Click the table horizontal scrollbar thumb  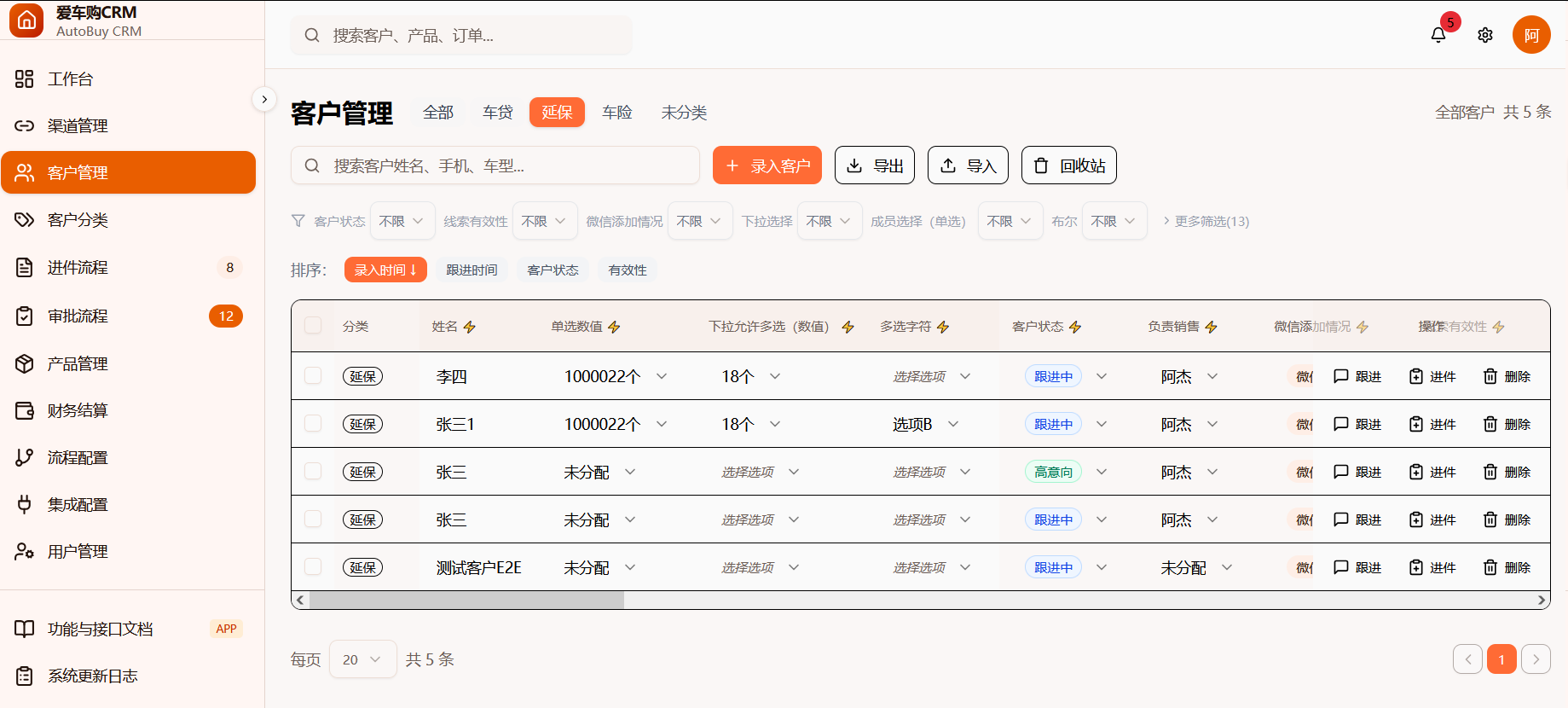pos(466,601)
